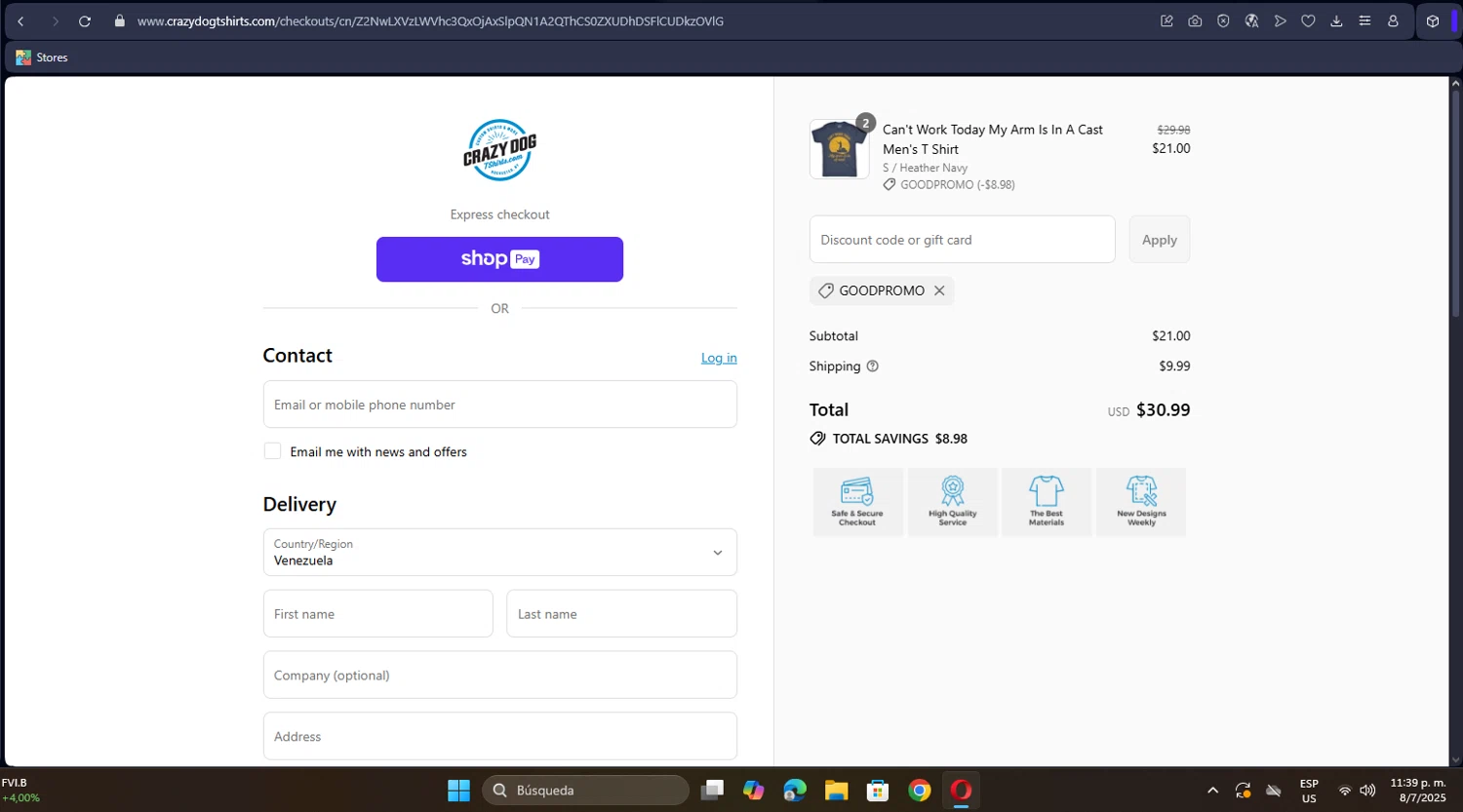Screen dimensions: 1463x812
Task: Switch the ESP US input language
Action: pyautogui.click(x=1309, y=791)
